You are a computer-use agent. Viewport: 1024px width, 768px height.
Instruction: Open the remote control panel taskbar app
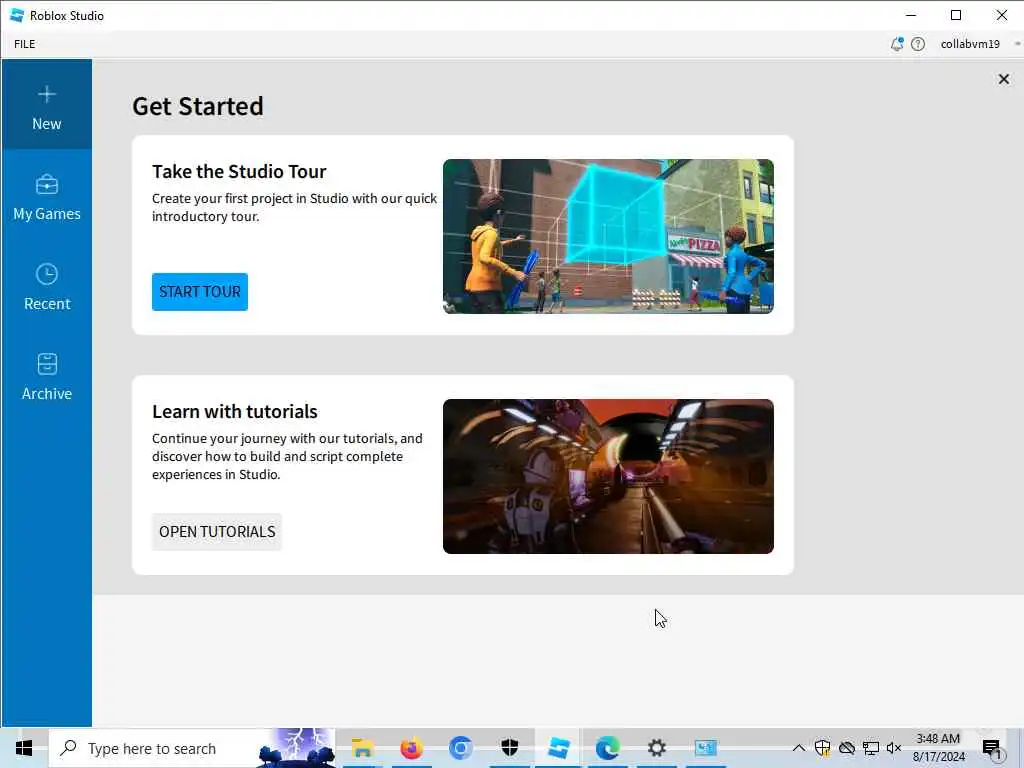coord(705,748)
